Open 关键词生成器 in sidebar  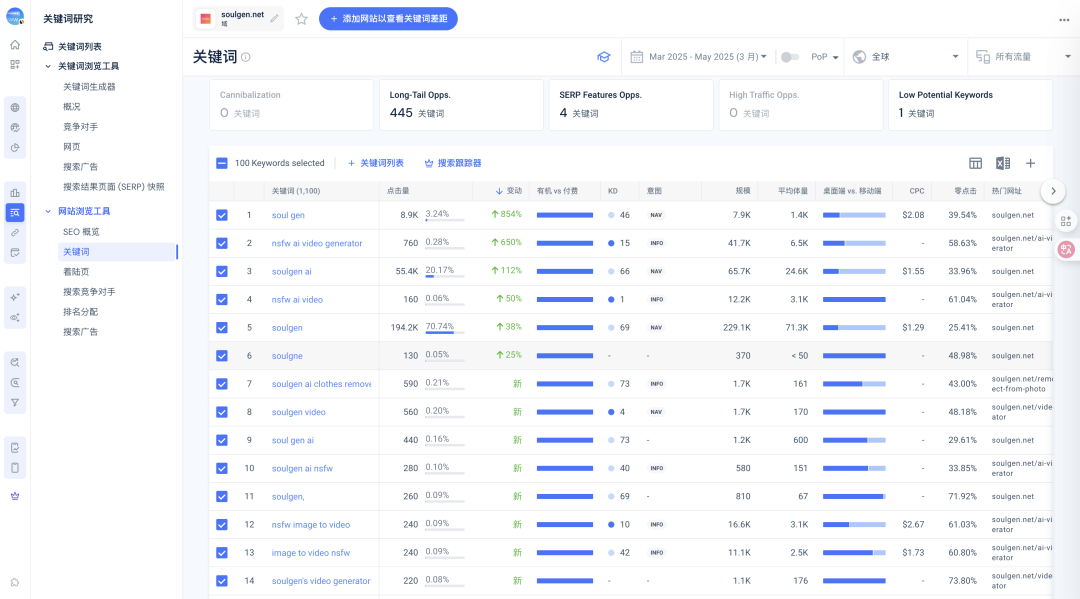click(90, 87)
